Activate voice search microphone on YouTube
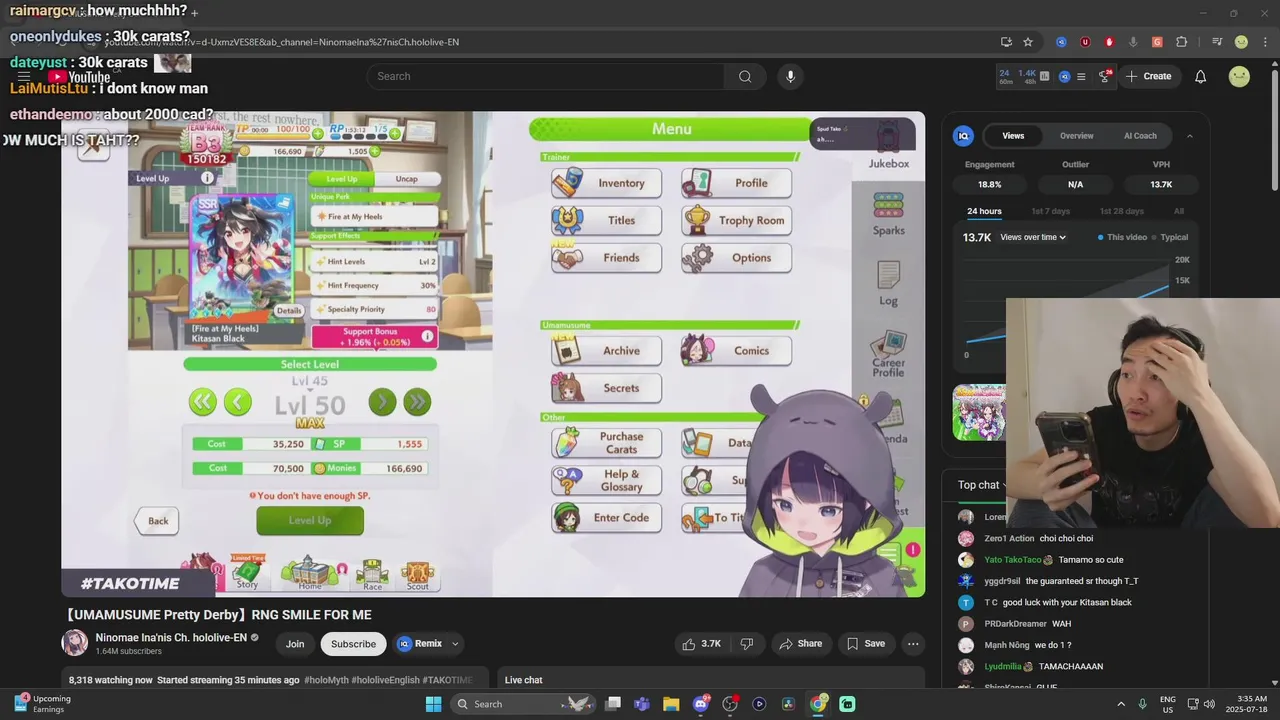Screen dimensions: 1280x720 790,76
